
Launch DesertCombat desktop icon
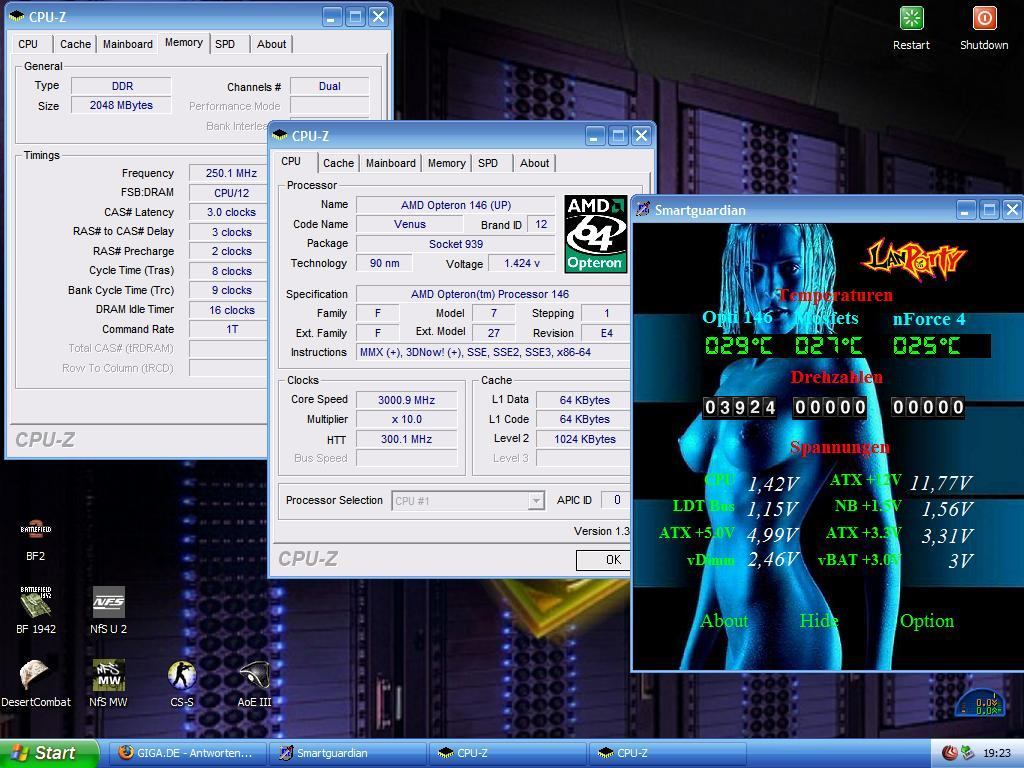pos(35,682)
